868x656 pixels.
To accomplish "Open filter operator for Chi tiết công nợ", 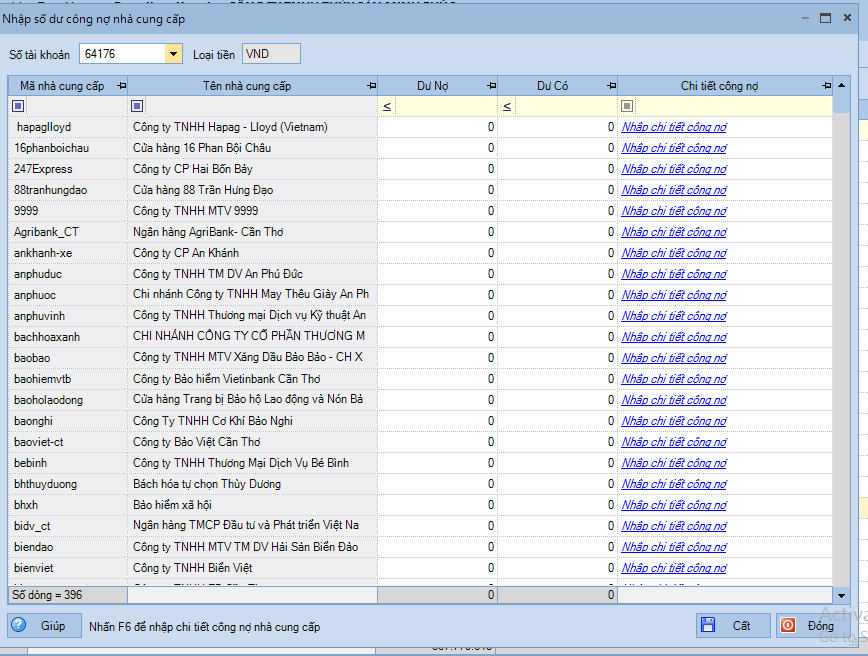I will [627, 106].
